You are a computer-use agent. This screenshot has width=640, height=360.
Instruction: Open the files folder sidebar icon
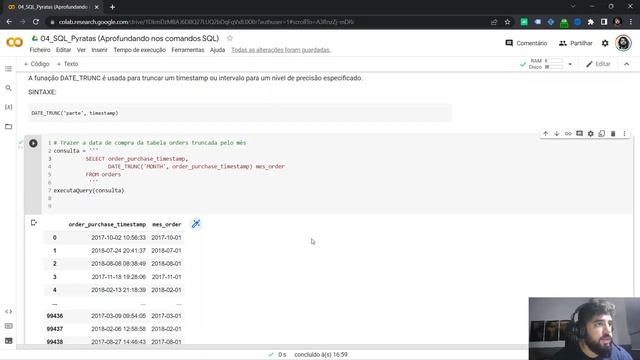[x=8, y=127]
